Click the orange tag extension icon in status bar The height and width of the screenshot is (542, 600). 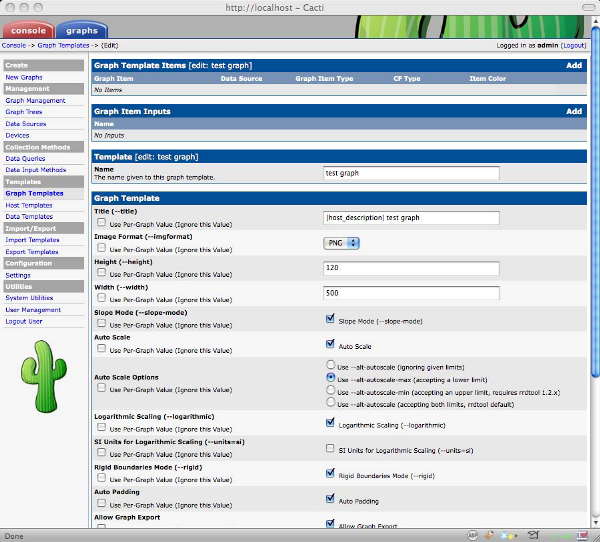pyautogui.click(x=489, y=535)
